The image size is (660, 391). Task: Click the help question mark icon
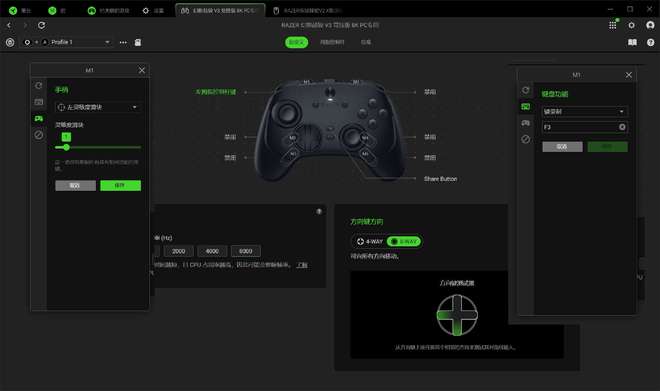[650, 42]
